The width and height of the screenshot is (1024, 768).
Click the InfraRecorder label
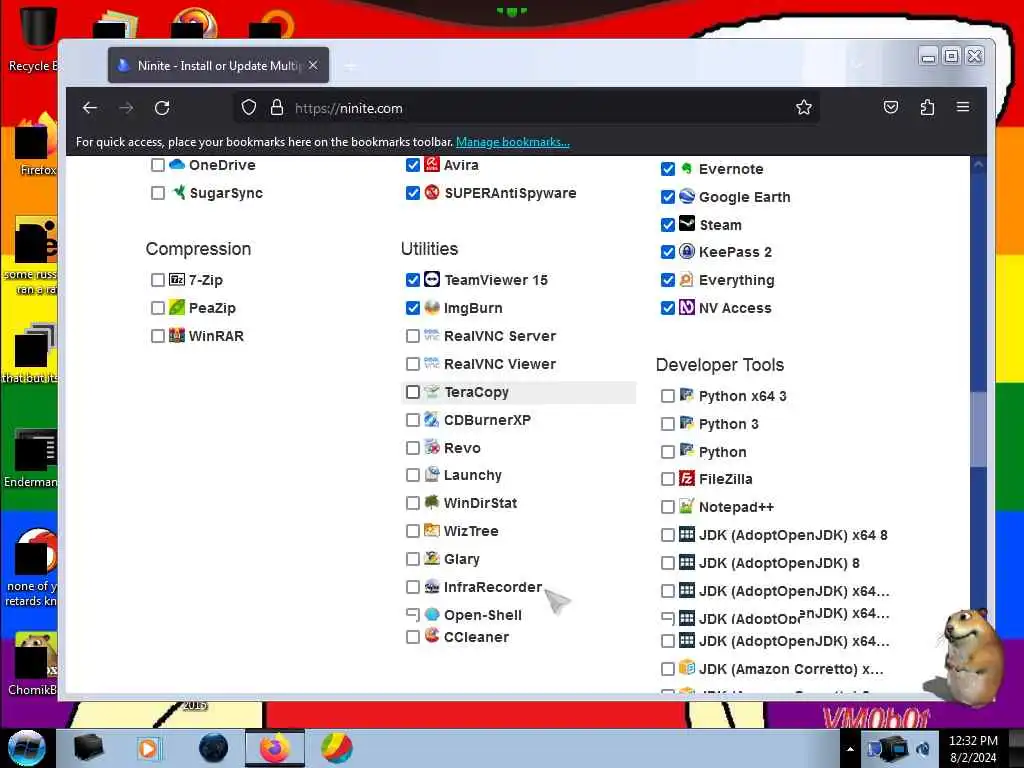[493, 587]
